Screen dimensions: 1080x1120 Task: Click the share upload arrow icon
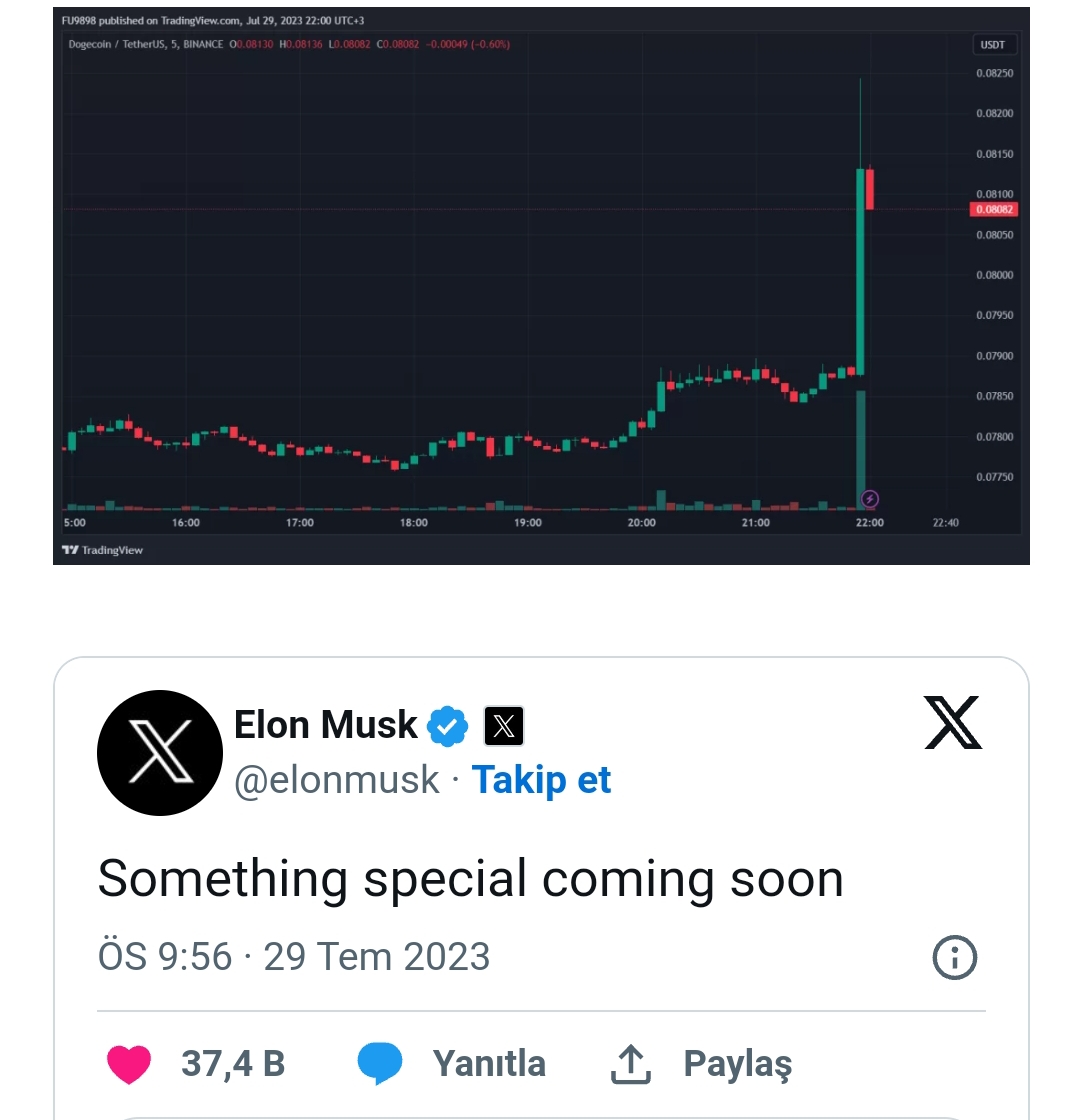pos(630,1064)
